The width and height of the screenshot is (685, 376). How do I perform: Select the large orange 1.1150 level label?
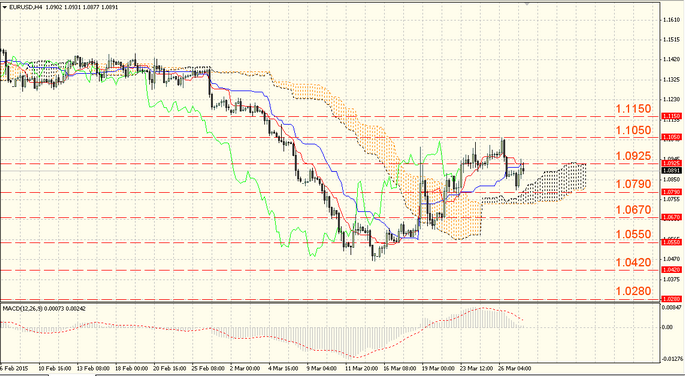pos(633,109)
